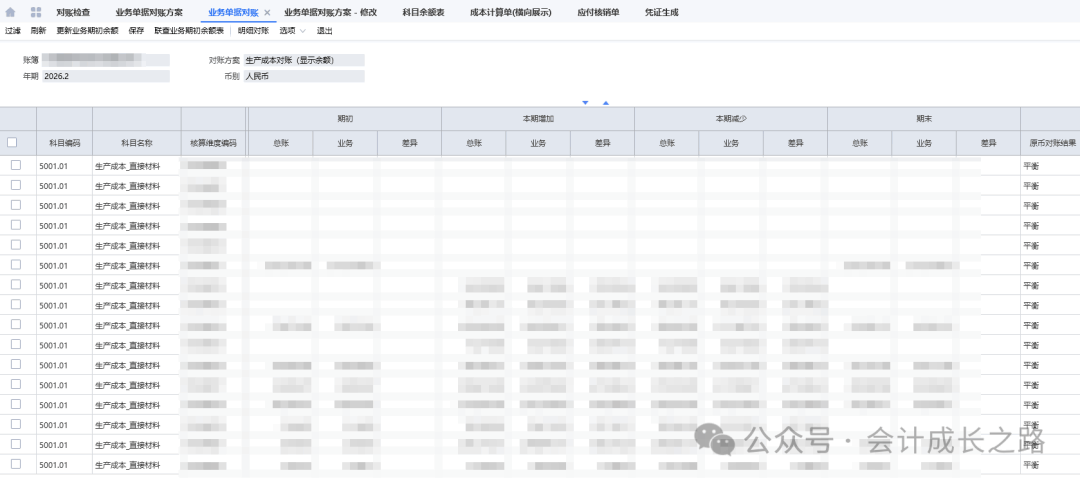Screen dimensions: 1080x484
Task: Click the 刷新 toolbar button
Action: click(38, 31)
